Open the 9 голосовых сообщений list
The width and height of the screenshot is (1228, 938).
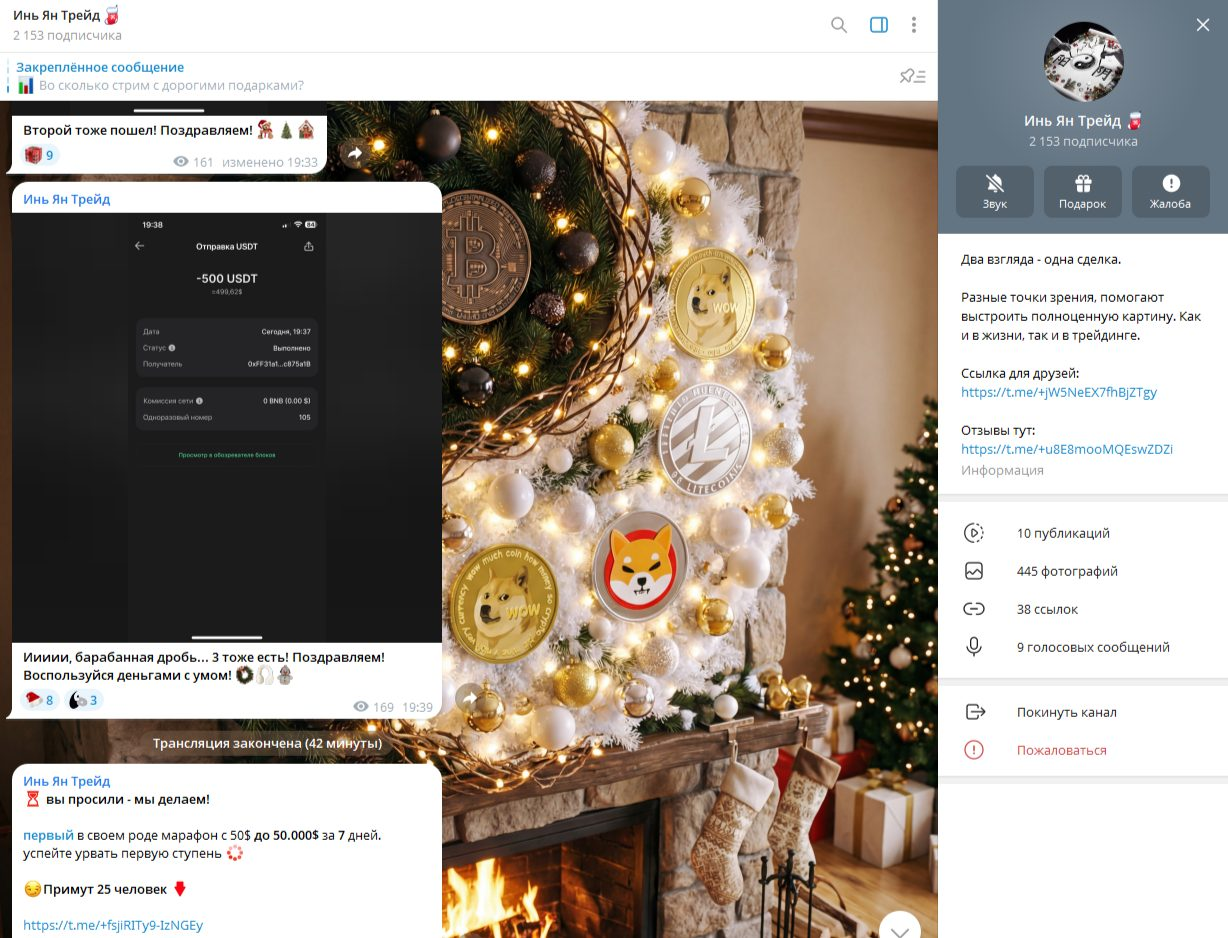coord(1083,647)
